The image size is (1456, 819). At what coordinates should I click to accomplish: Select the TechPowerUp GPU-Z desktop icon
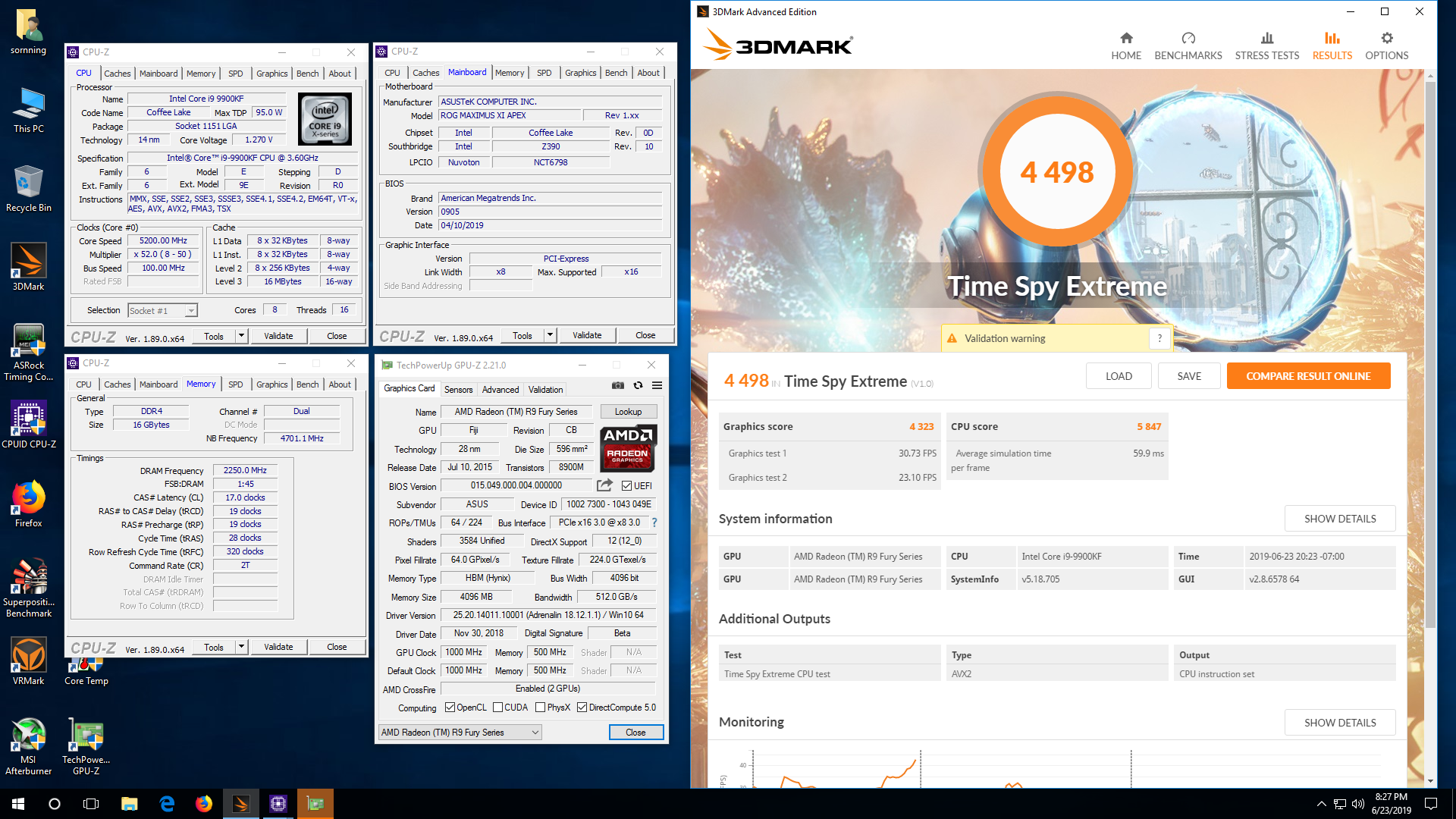(86, 746)
